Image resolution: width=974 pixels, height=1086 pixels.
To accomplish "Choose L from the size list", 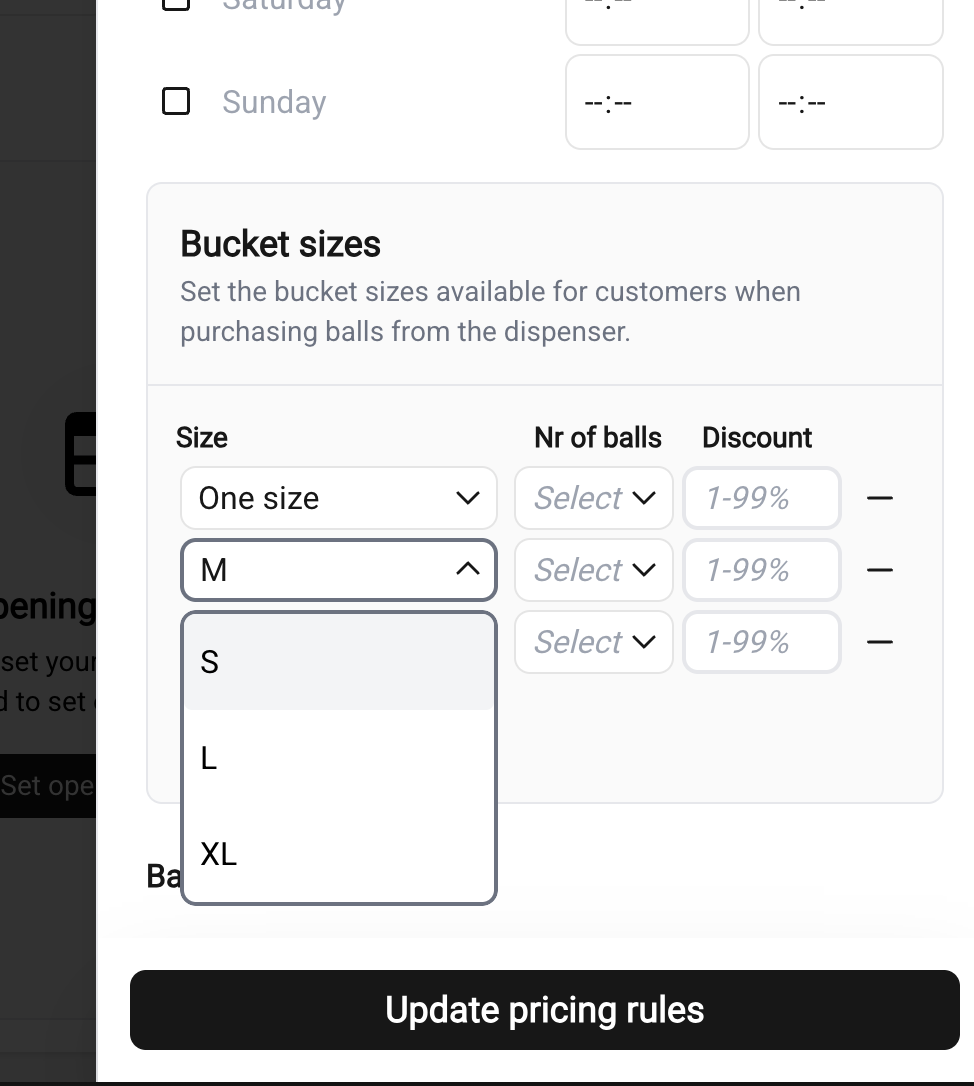I will pyautogui.click(x=339, y=758).
